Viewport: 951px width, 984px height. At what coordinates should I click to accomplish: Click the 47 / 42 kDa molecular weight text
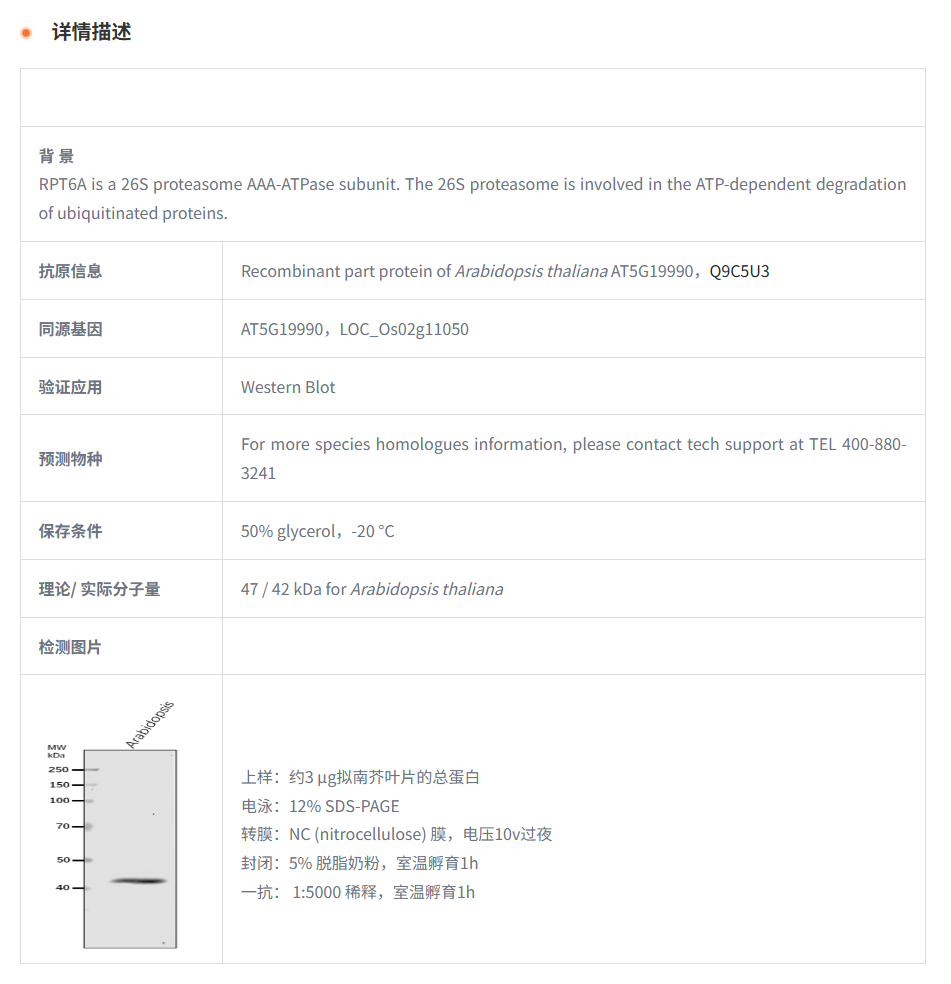coord(371,589)
